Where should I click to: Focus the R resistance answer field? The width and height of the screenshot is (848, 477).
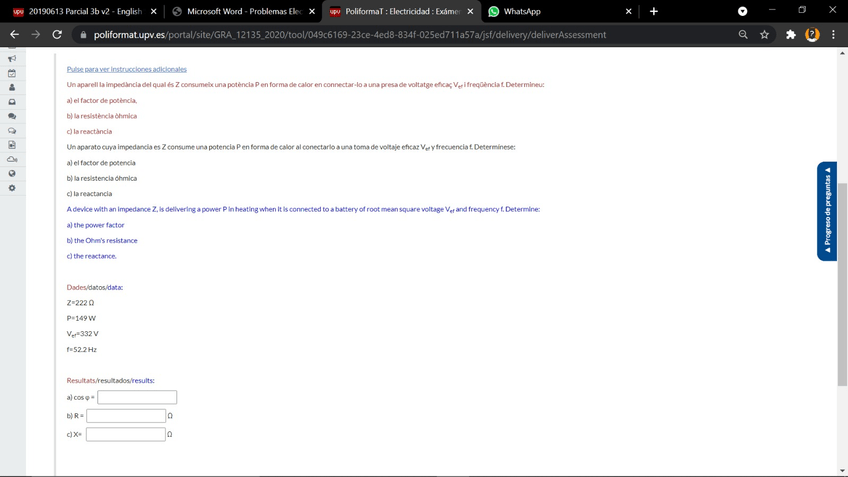(x=126, y=416)
